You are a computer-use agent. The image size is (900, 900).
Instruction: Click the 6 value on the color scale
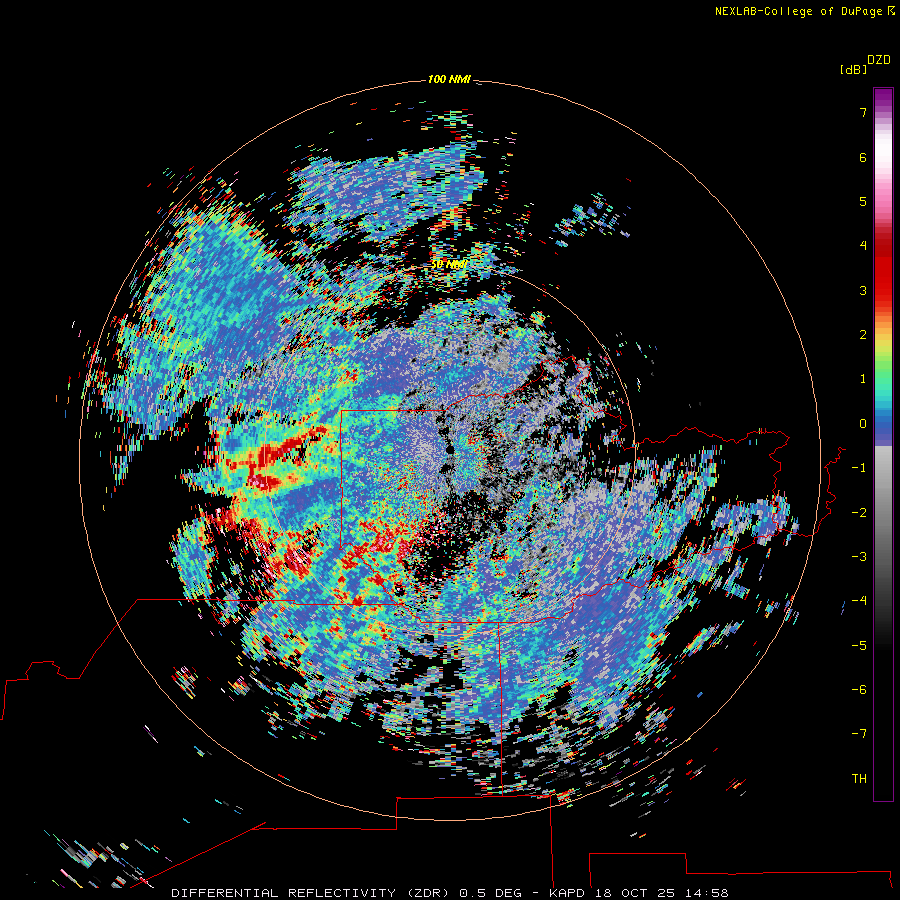point(863,157)
